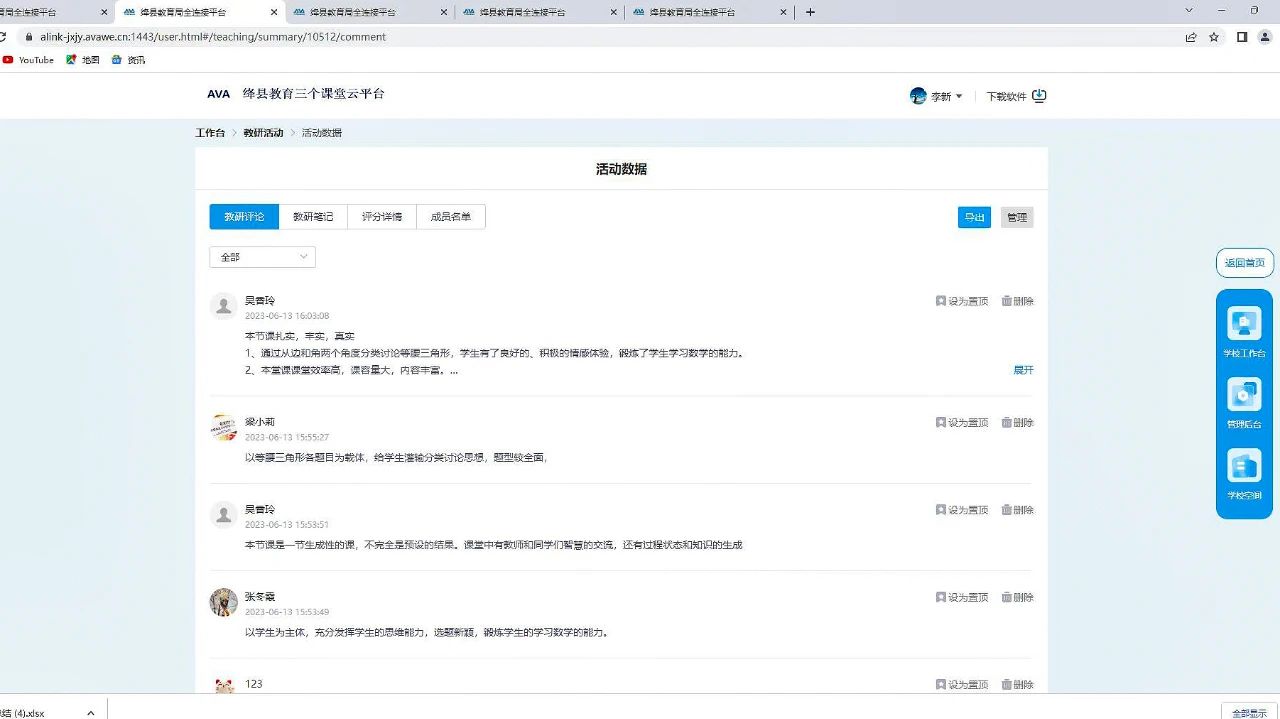Pin 吴香玲's first comment with 设为置顶
Image resolution: width=1280 pixels, height=719 pixels.
(x=962, y=301)
